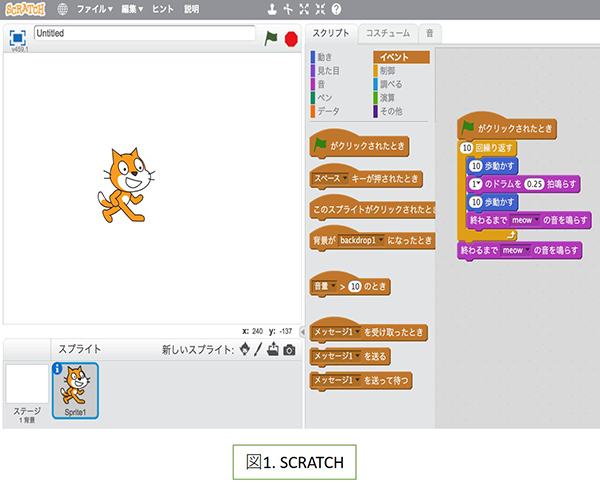Open the スペース key dropdown in palette
Screen dimensions: 600x484
(x=330, y=178)
